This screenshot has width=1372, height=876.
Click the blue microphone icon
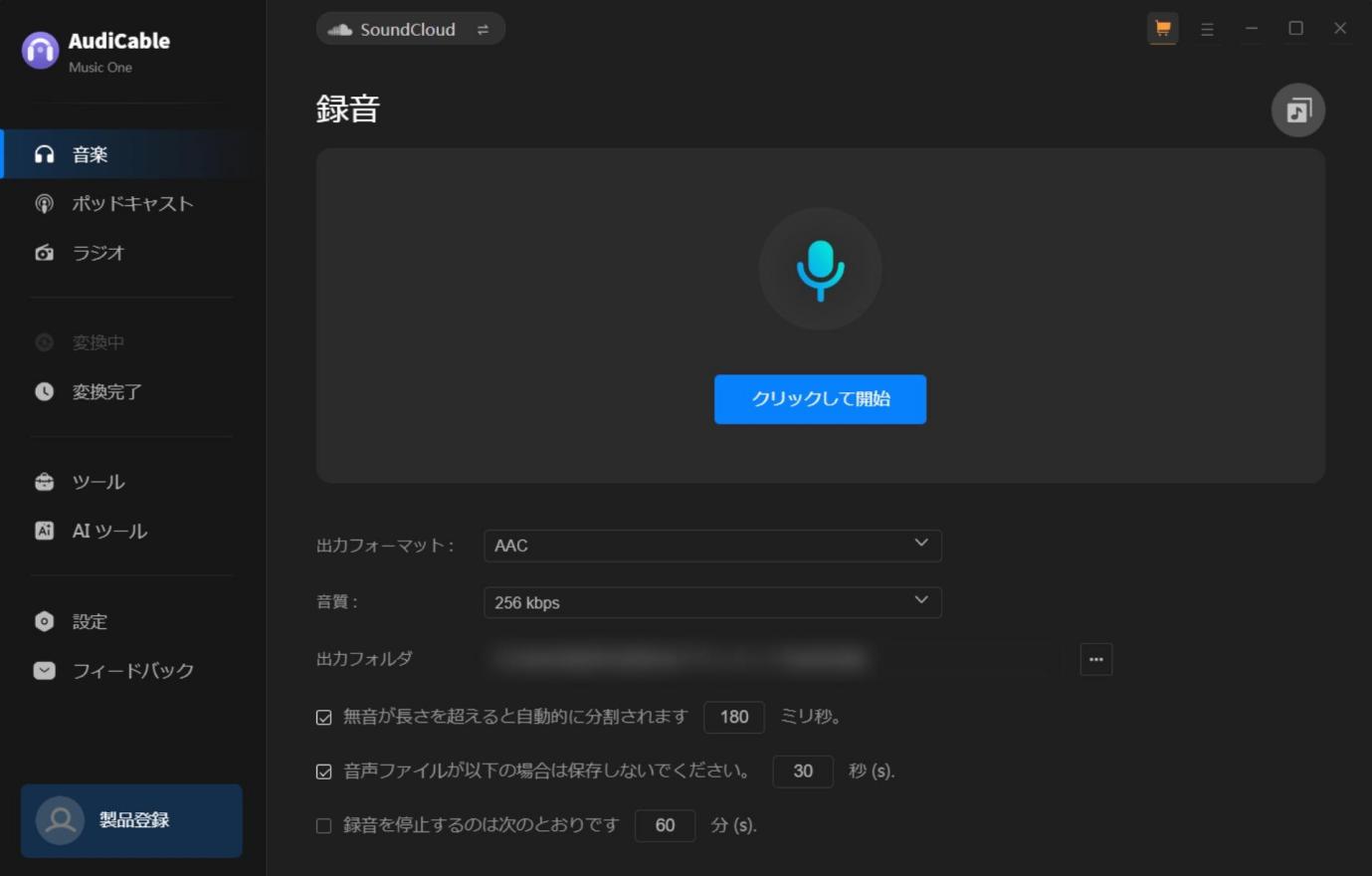point(820,270)
